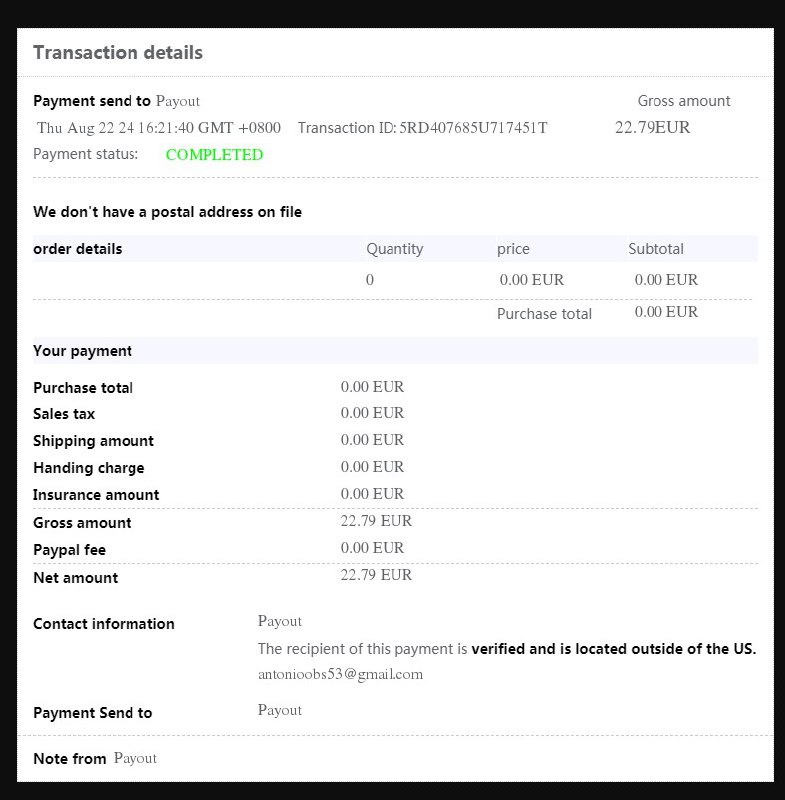Viewport: 785px width, 800px height.
Task: Click the Sales tax label
Action: pos(64,414)
